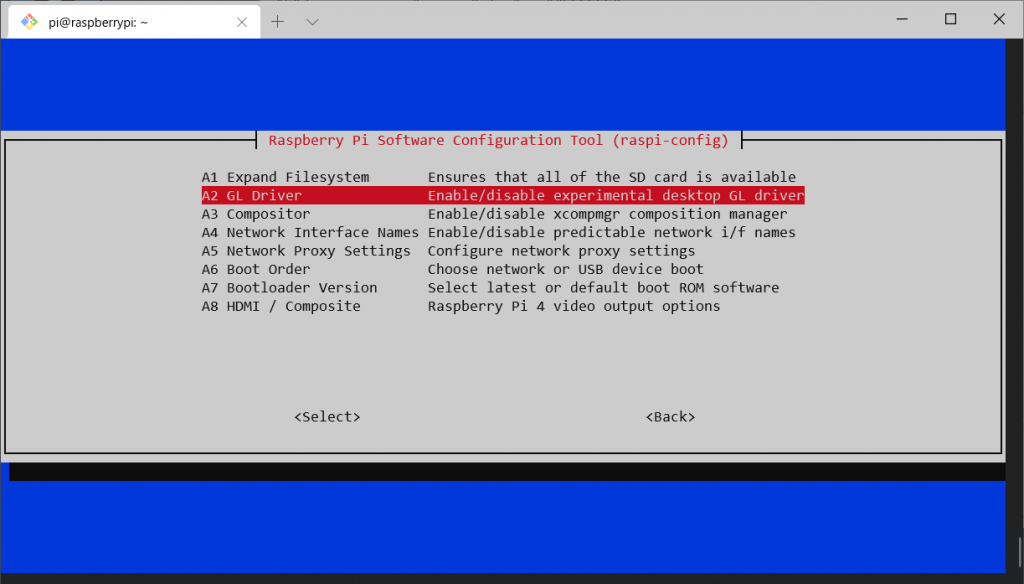Screen dimensions: 1024x584
Task: Click the terminal's vertical scrollbar thumb
Action: pyautogui.click(x=1019, y=553)
